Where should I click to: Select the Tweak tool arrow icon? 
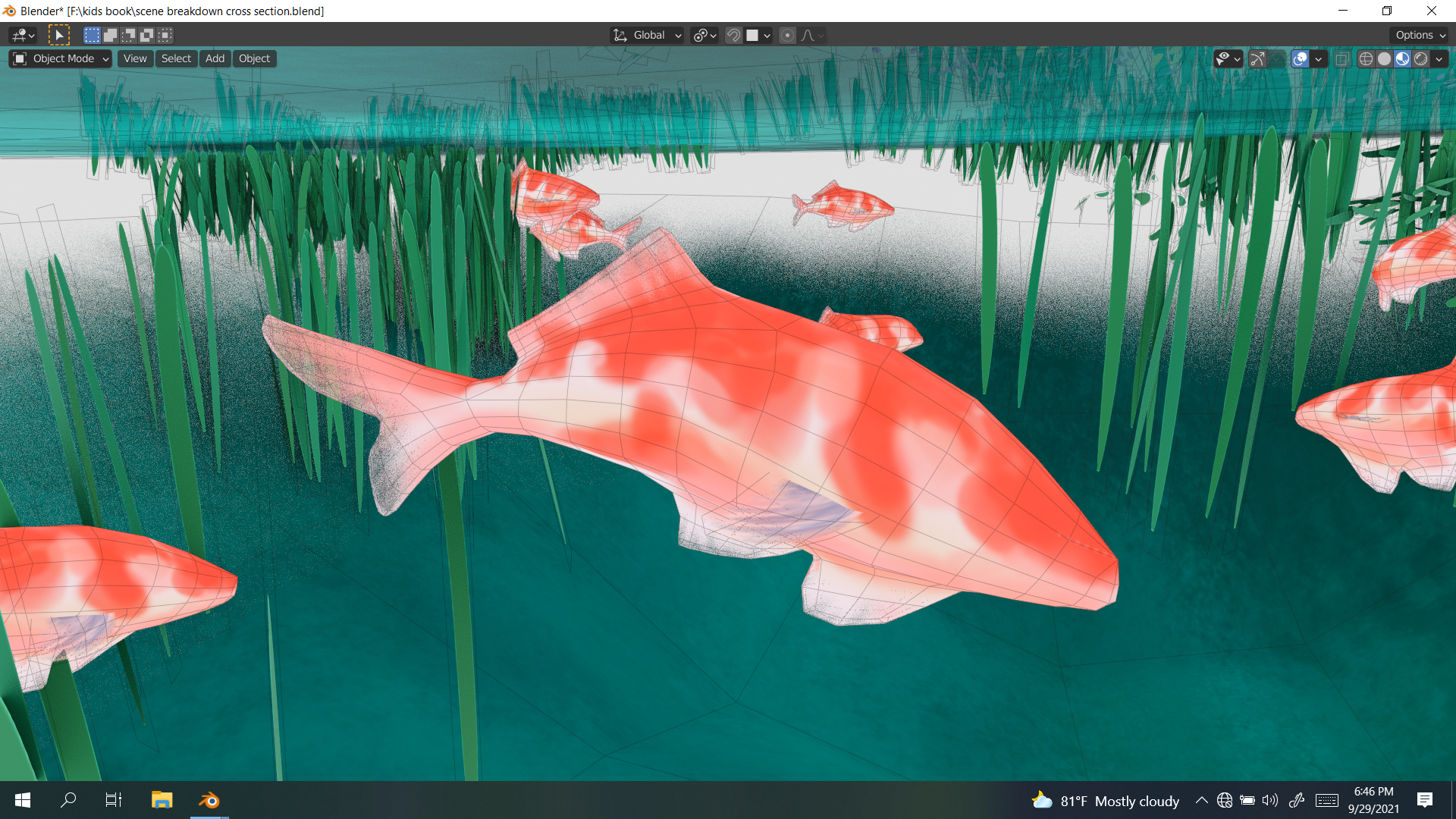[59, 35]
